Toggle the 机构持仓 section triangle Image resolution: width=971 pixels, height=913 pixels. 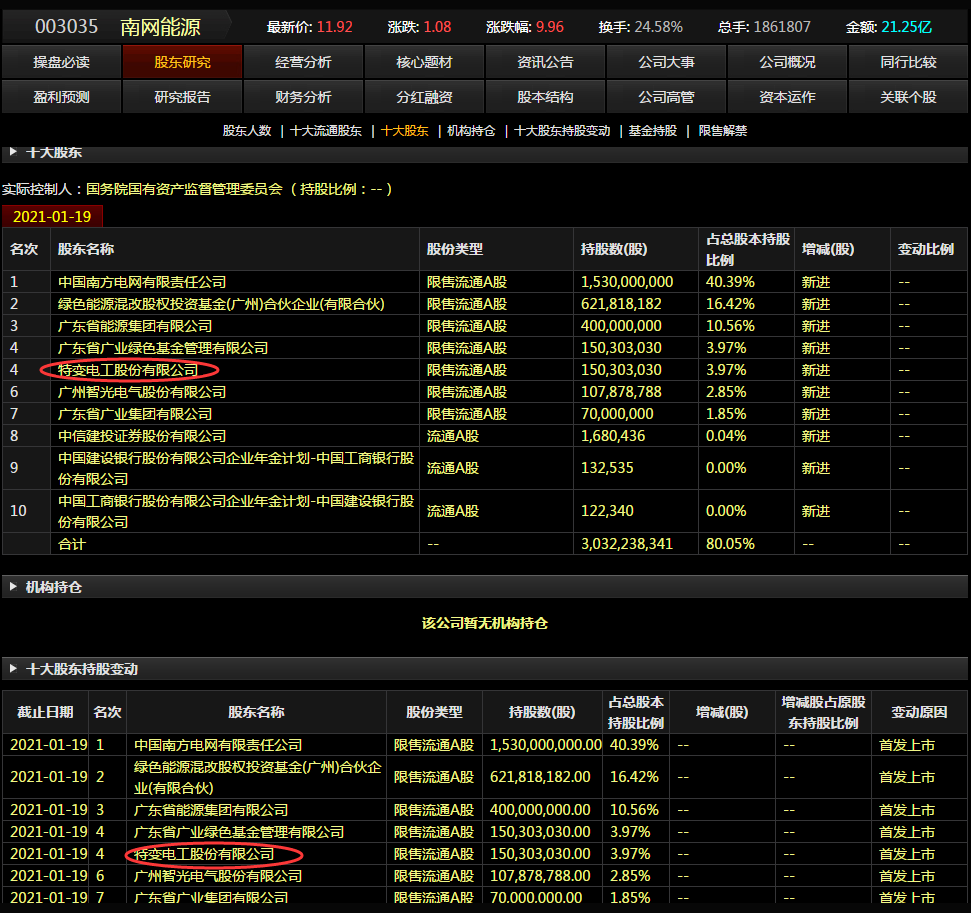pyautogui.click(x=13, y=587)
